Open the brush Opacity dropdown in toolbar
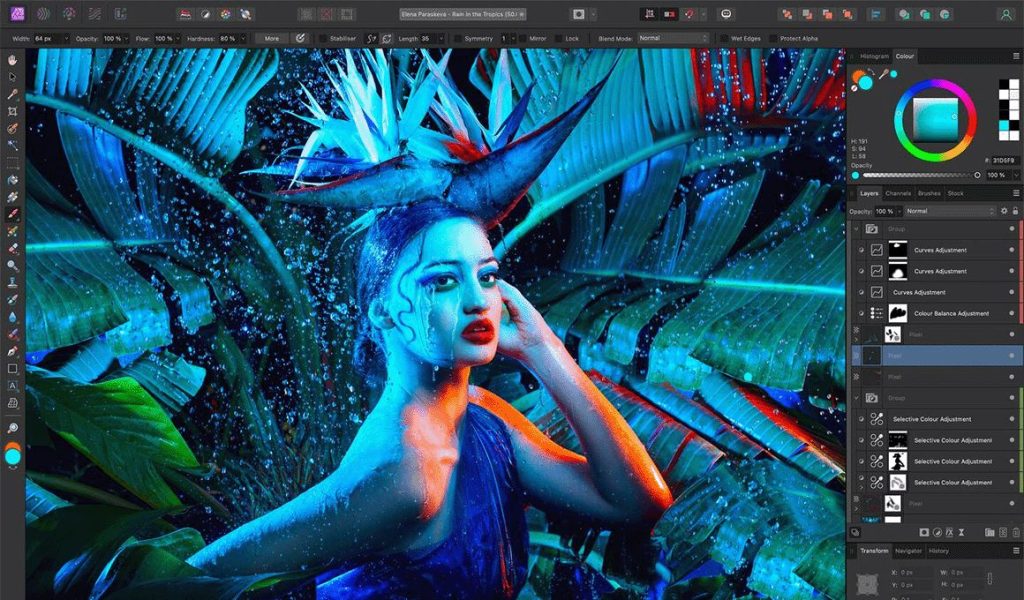Viewport: 1024px width, 600px height. (126, 39)
